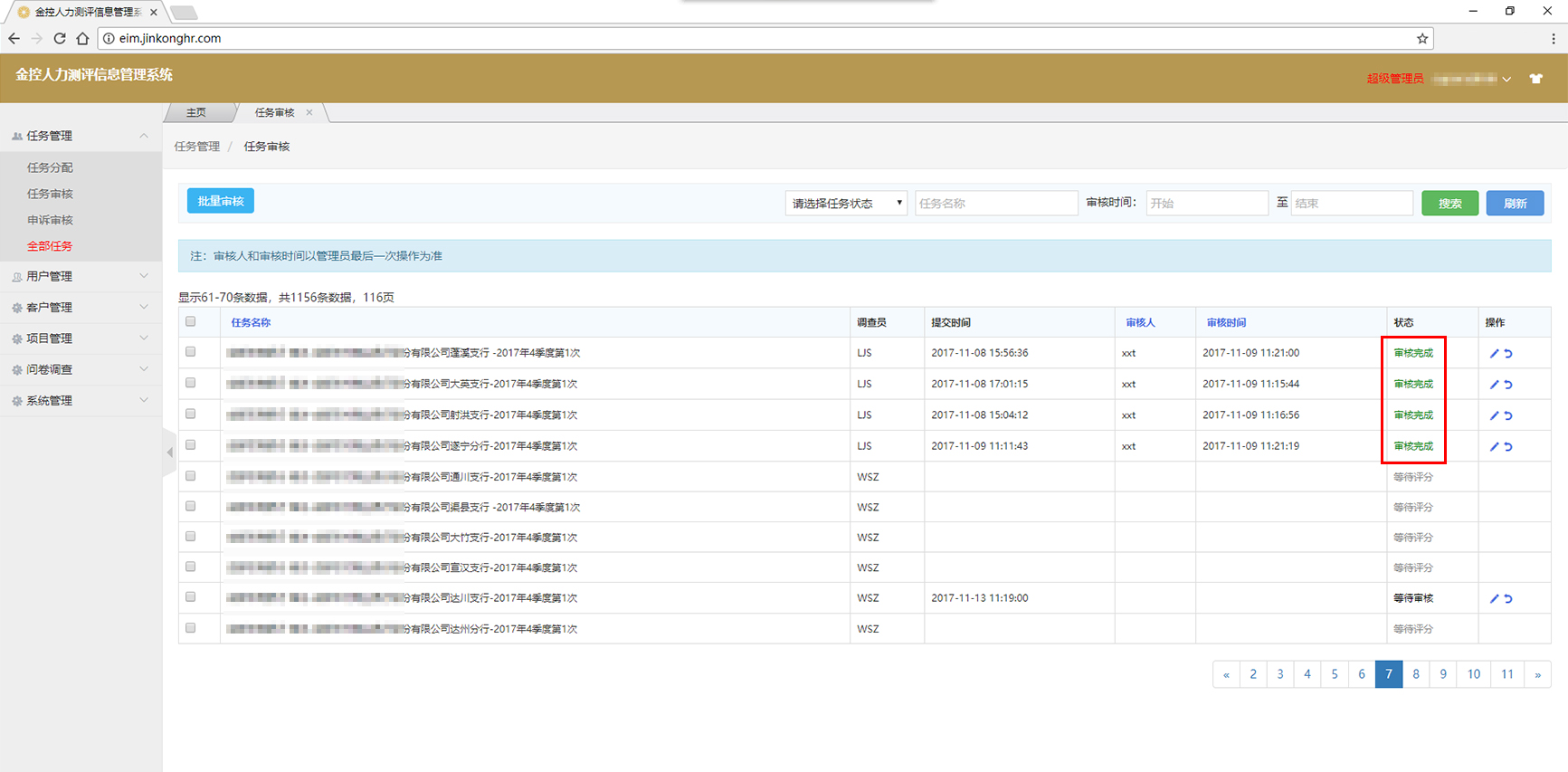Viewport: 1568px width, 772px height.
Task: Expand the 用户管理 sidebar section
Action: (81, 277)
